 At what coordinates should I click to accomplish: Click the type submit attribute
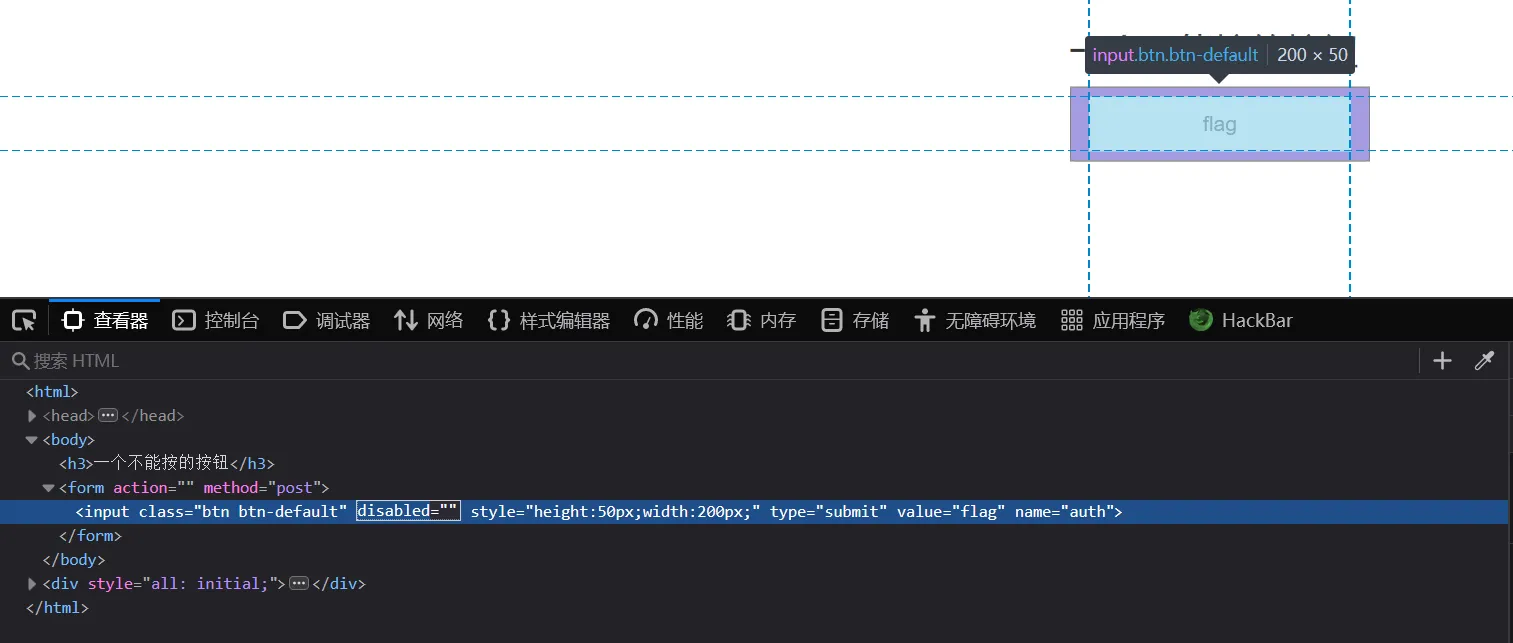[829, 512]
